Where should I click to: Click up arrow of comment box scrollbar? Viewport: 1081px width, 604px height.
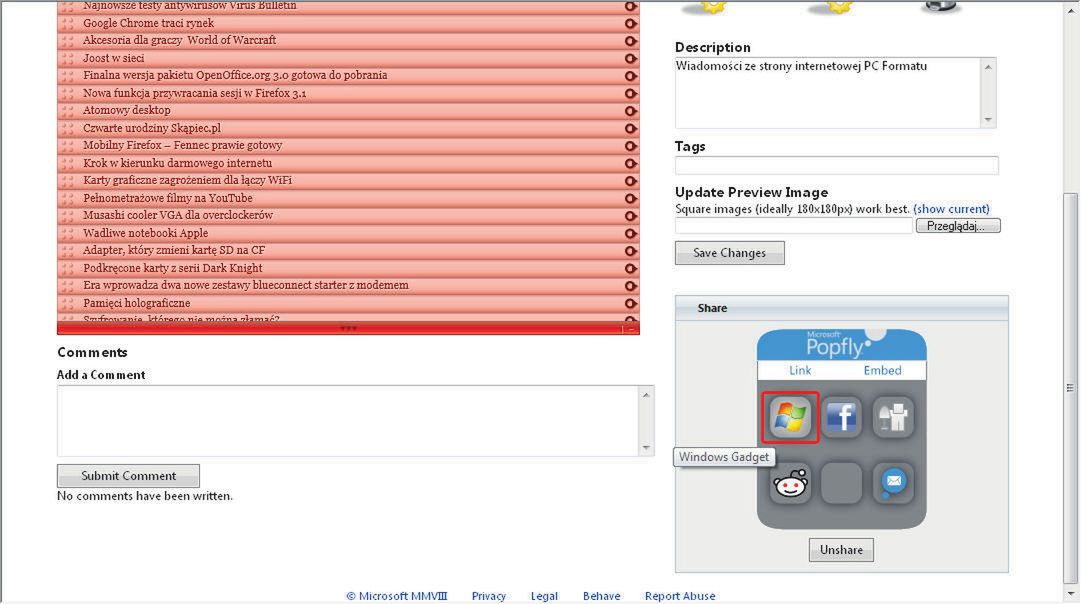pos(646,394)
